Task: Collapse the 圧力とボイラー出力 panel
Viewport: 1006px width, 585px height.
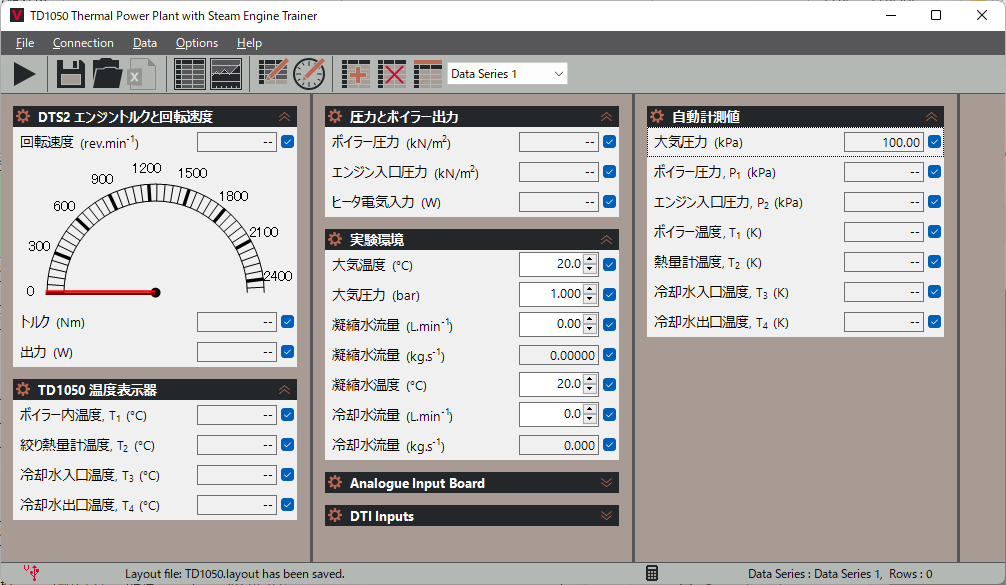Action: point(606,117)
